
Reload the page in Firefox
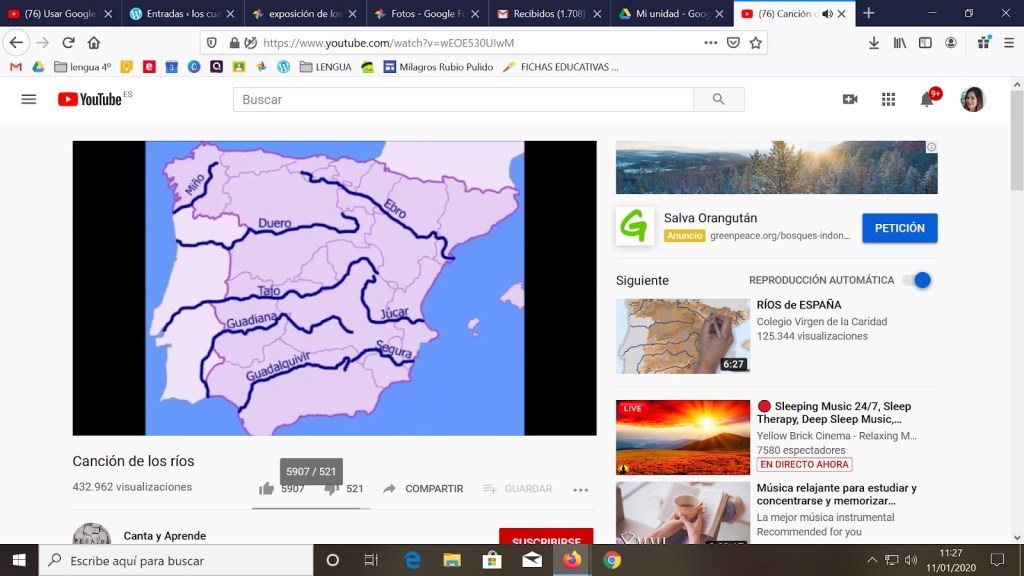[x=68, y=43]
